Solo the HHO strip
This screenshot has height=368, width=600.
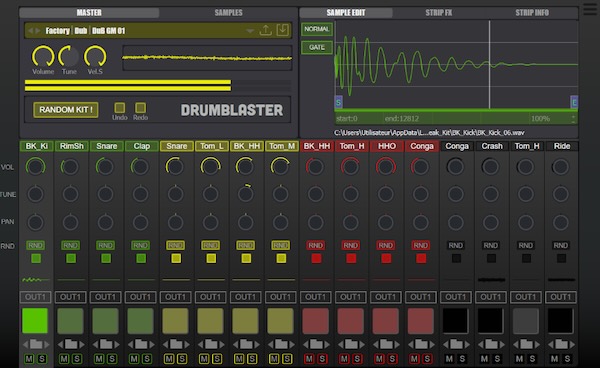point(392,359)
